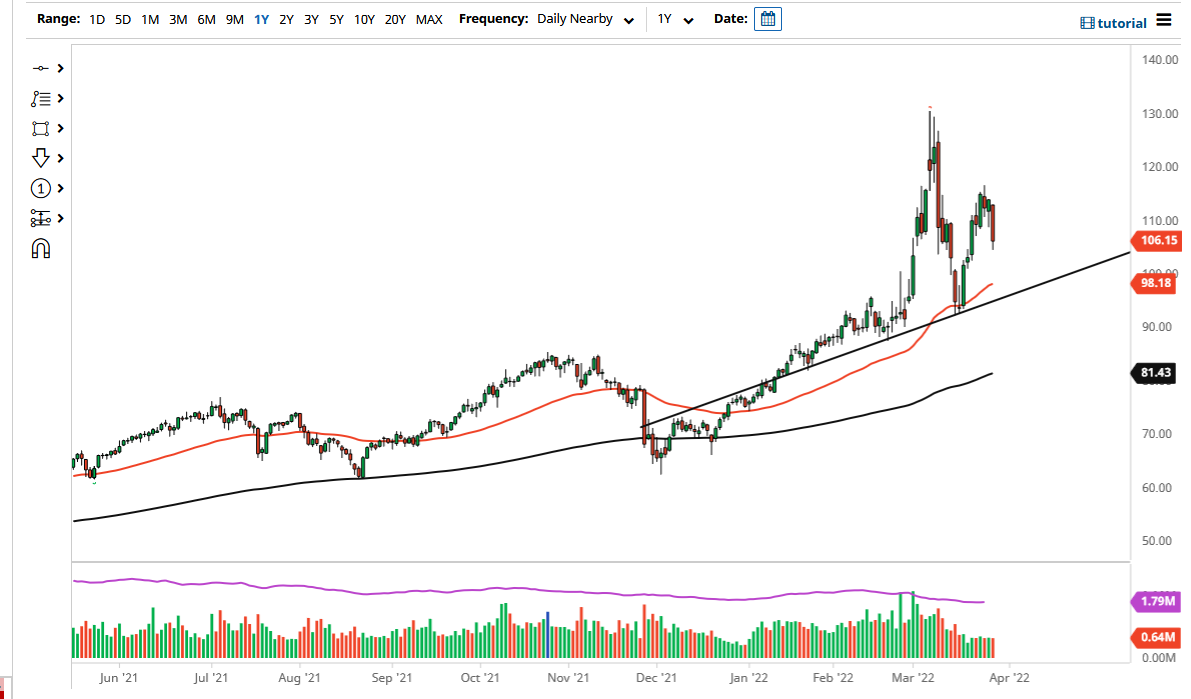Expand the numbered annotation tool options arrow
The height and width of the screenshot is (699, 1191).
pos(60,188)
